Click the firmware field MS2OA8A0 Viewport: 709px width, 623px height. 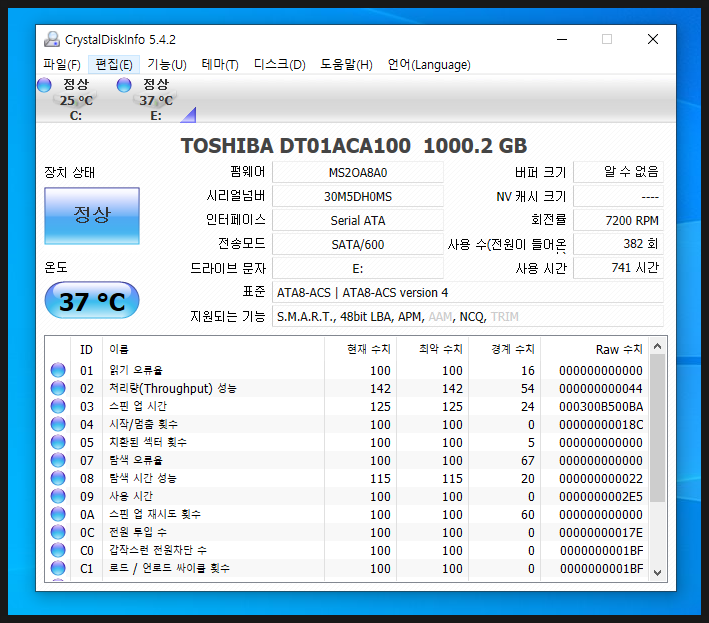coord(358,172)
